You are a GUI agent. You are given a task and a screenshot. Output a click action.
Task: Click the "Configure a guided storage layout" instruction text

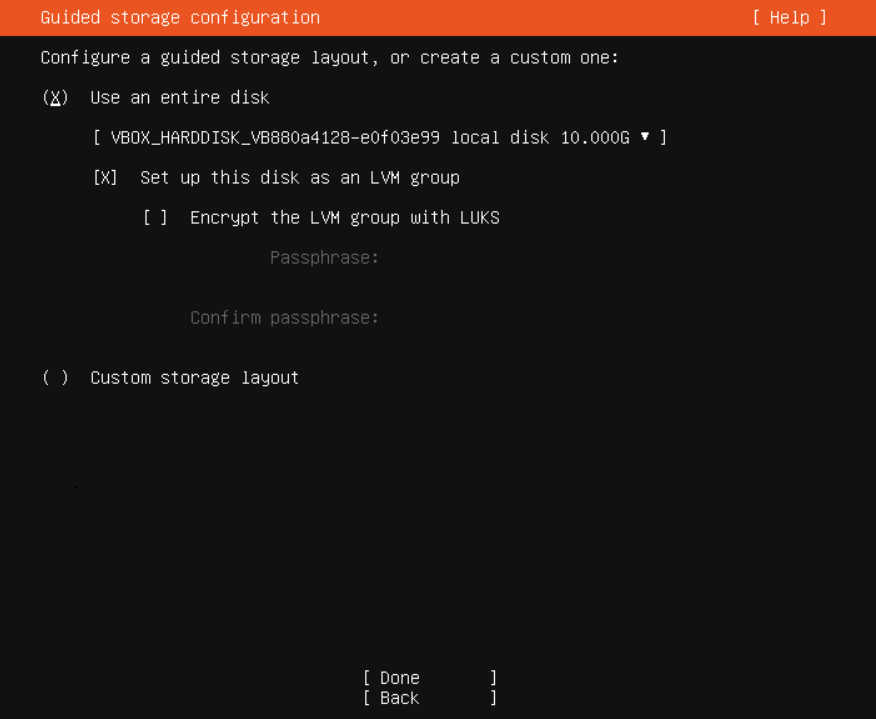pos(330,58)
